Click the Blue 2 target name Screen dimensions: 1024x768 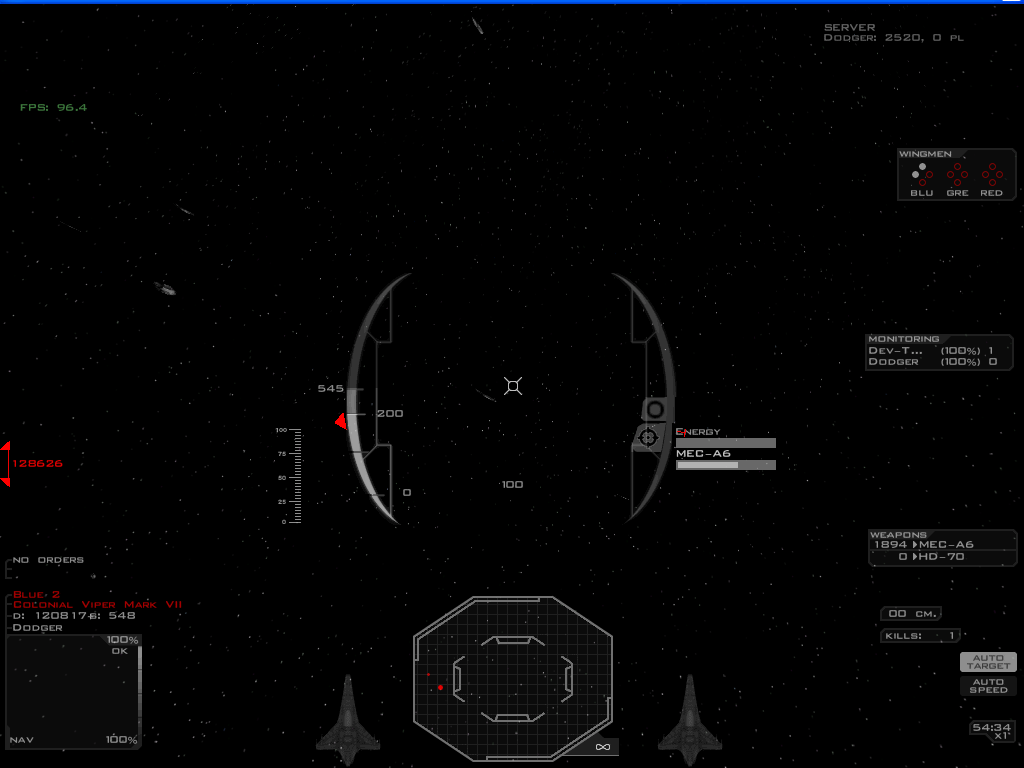click(37, 594)
